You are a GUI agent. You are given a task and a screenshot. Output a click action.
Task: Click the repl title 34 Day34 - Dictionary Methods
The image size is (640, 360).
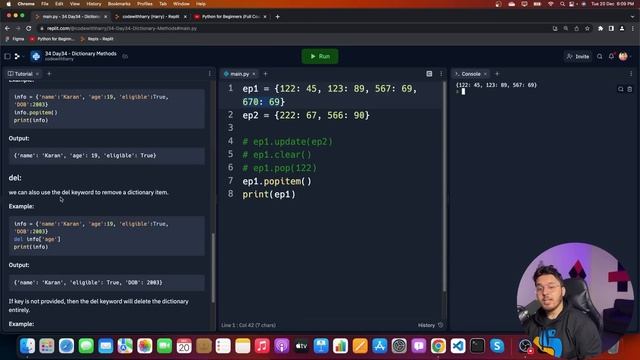pyautogui.click(x=80, y=53)
